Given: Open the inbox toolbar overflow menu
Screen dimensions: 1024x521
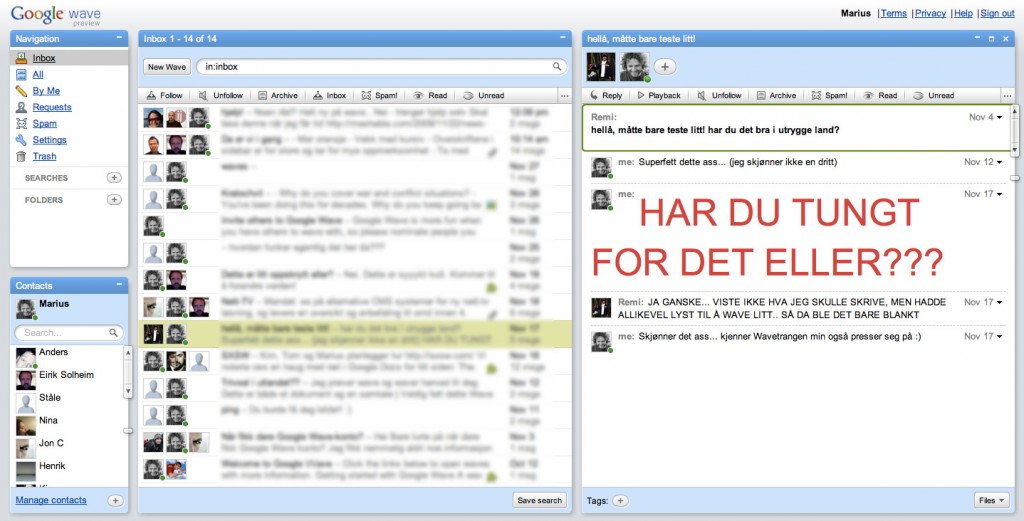Looking at the screenshot, I should click(x=565, y=95).
